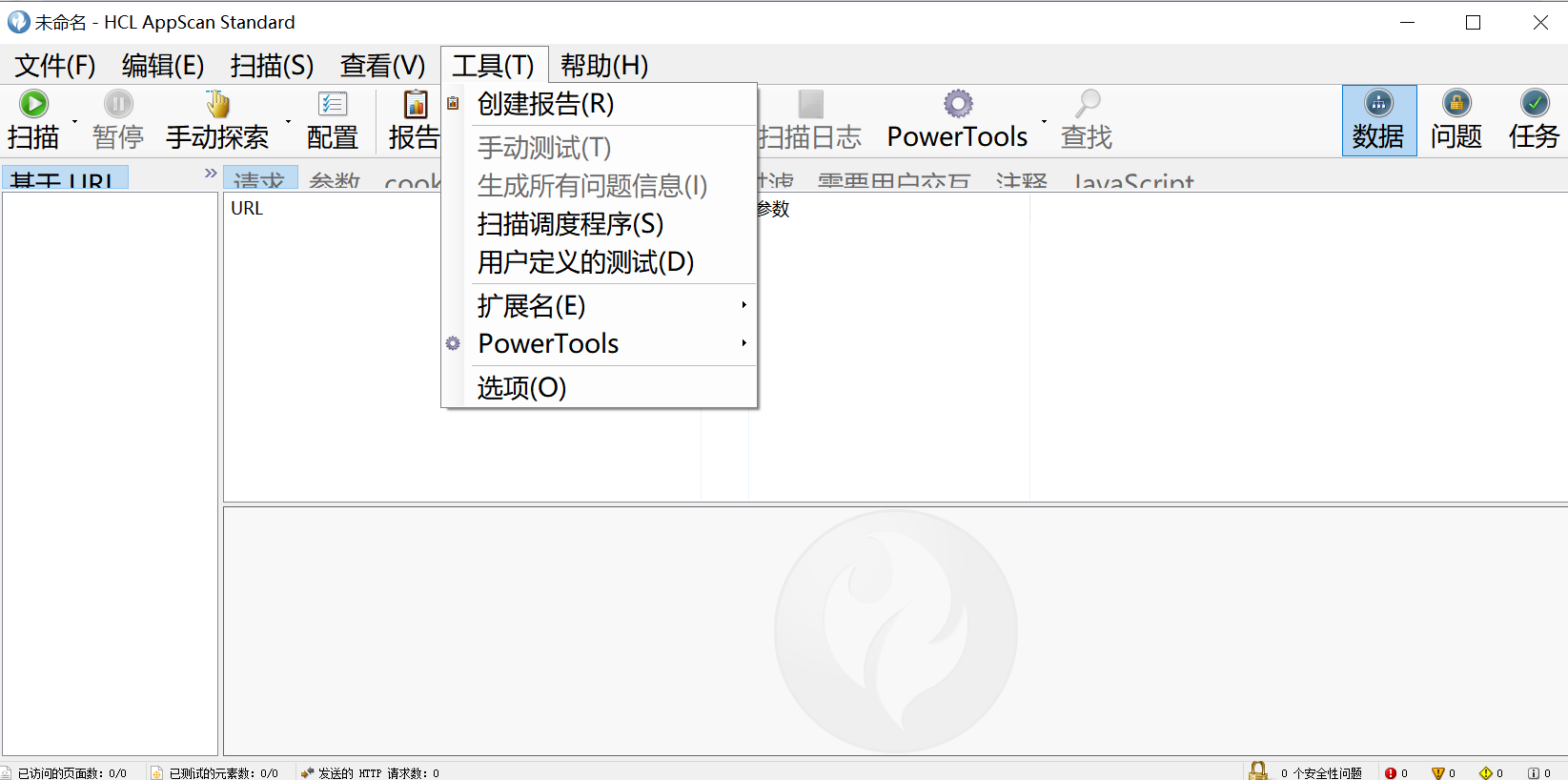This screenshot has height=780, width=1568.
Task: Click the informational issue count icon
Action: (x=1534, y=773)
